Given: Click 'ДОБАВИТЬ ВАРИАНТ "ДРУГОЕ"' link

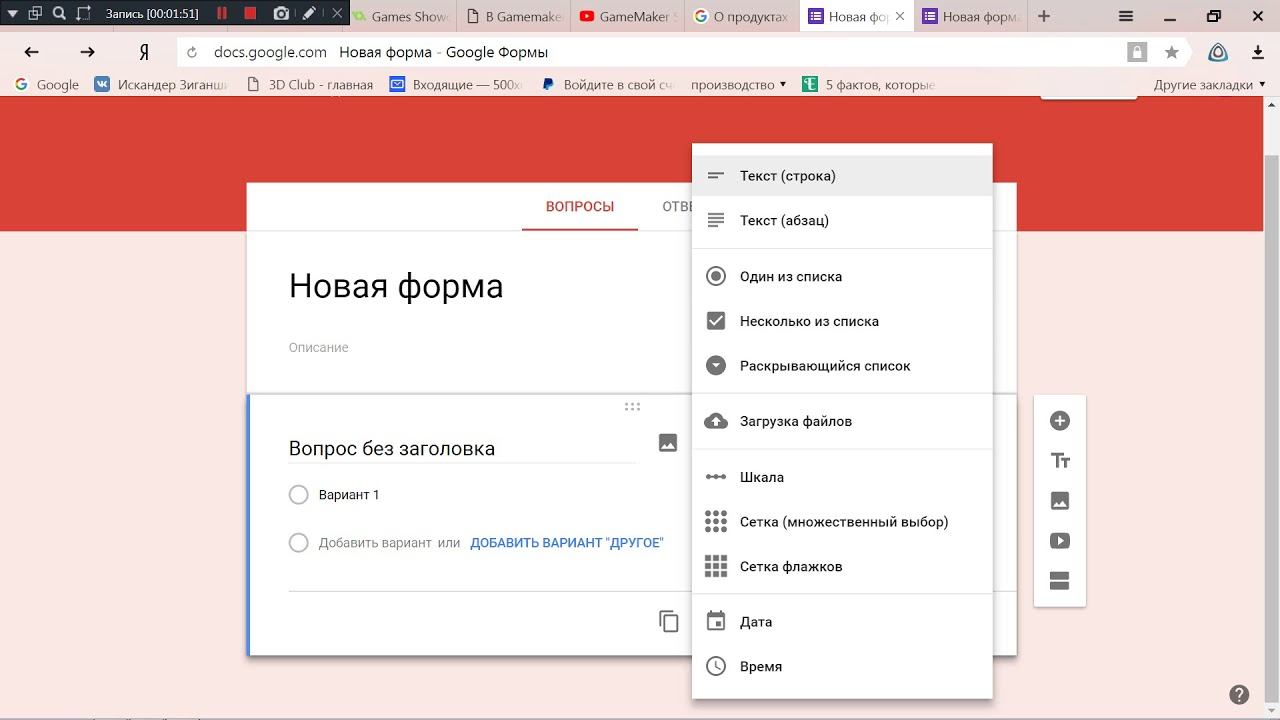Looking at the screenshot, I should pyautogui.click(x=566, y=543).
